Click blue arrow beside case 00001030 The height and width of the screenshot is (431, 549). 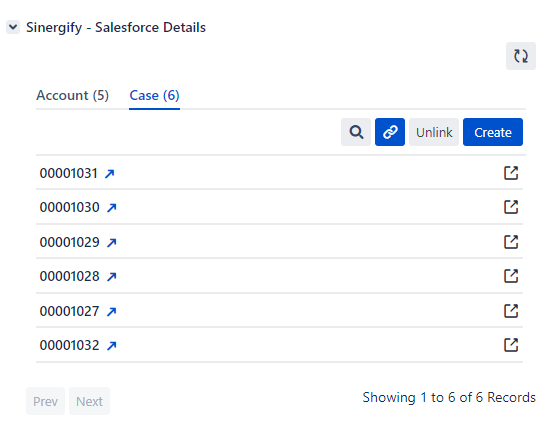tap(112, 208)
